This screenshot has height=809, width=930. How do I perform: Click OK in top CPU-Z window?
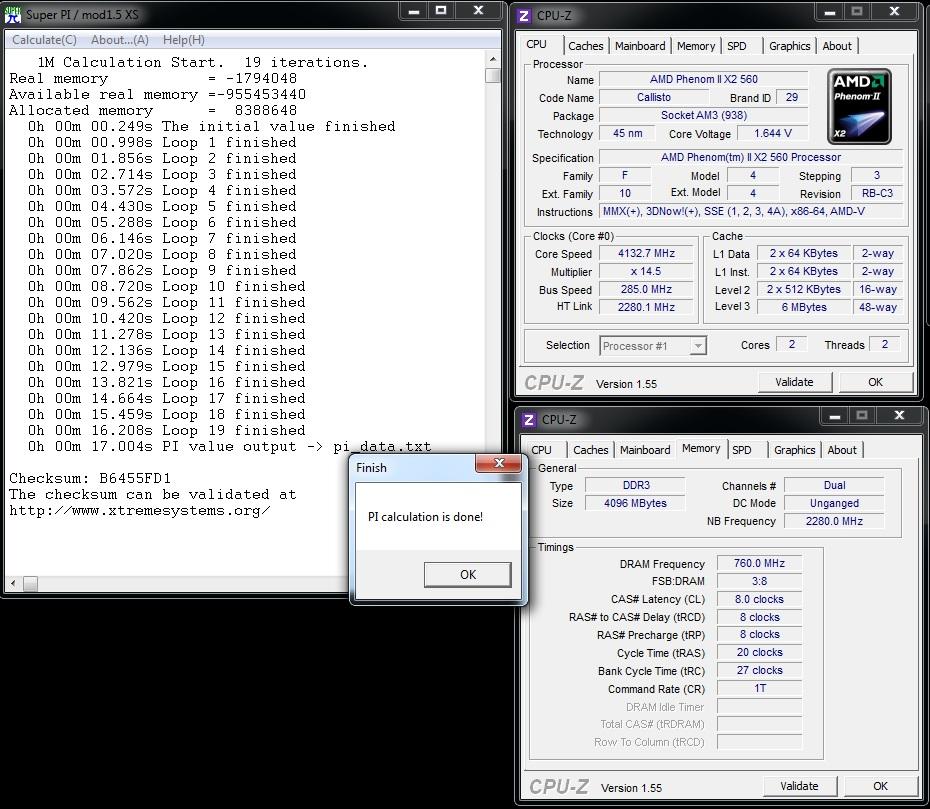pos(875,382)
